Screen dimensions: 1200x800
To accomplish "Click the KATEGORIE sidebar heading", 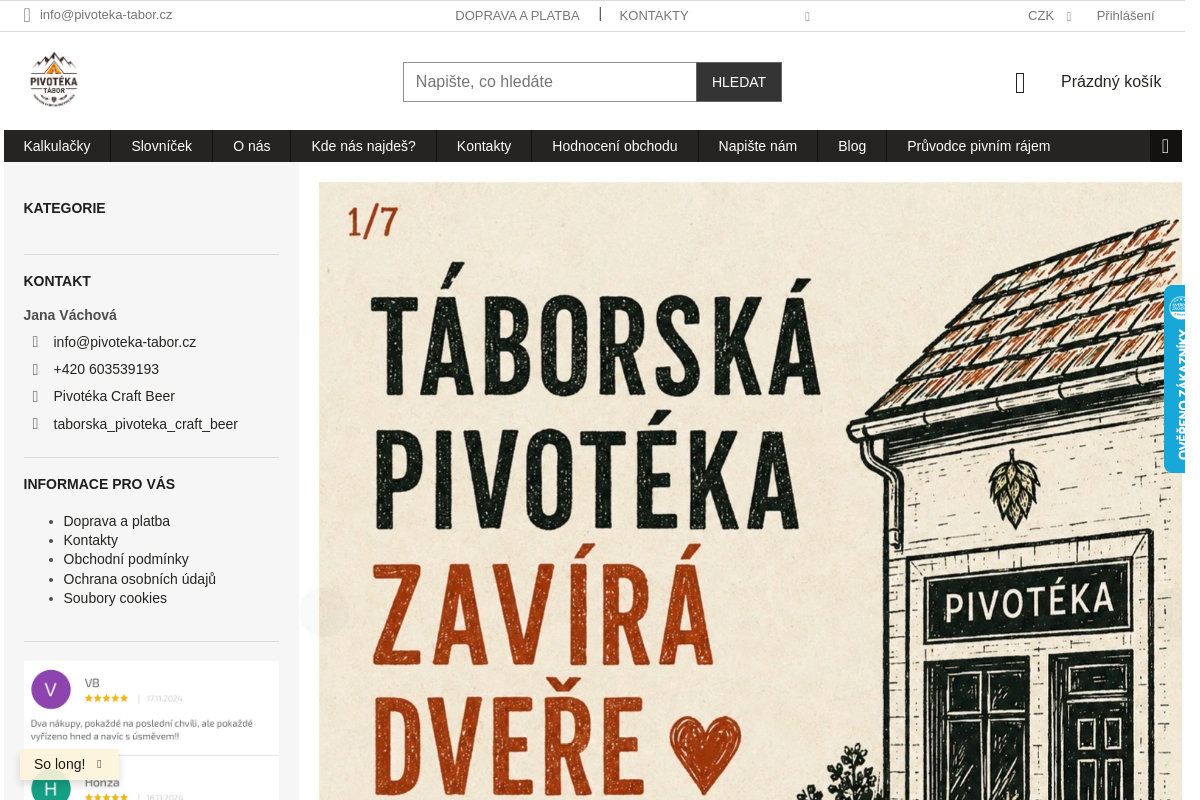I will click(x=65, y=208).
